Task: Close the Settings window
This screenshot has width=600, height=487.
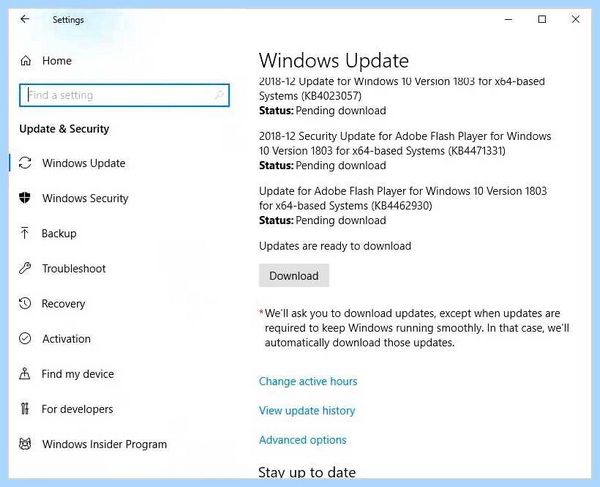Action: coord(576,19)
